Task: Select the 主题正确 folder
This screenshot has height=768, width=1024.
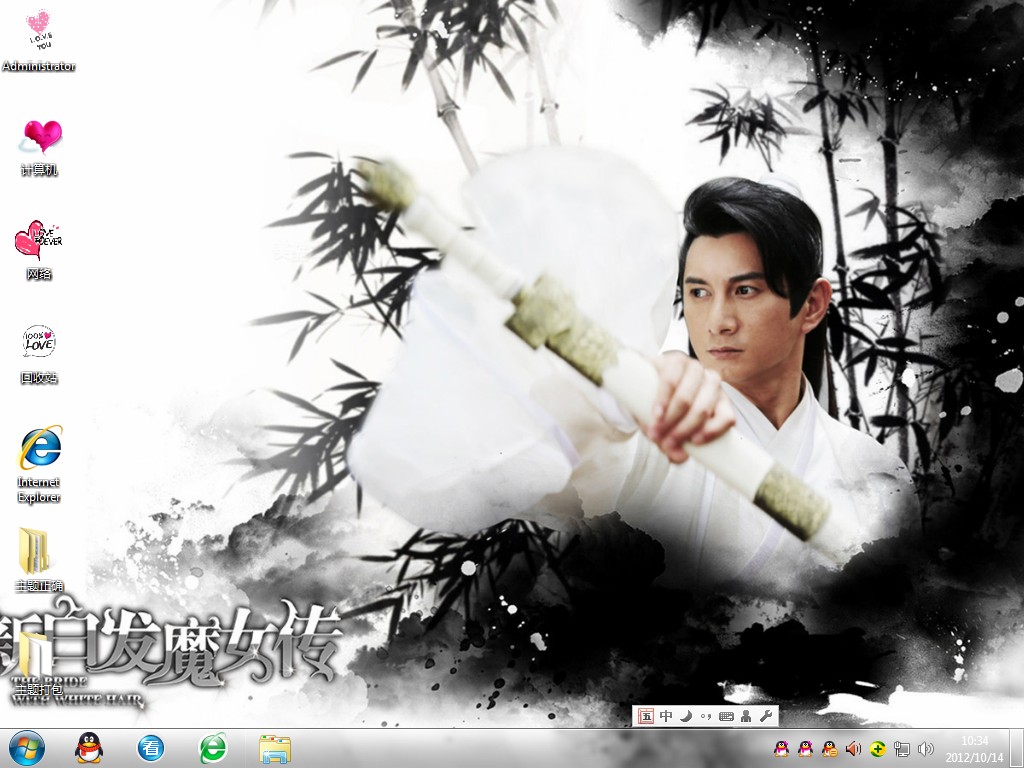Action: (38, 560)
